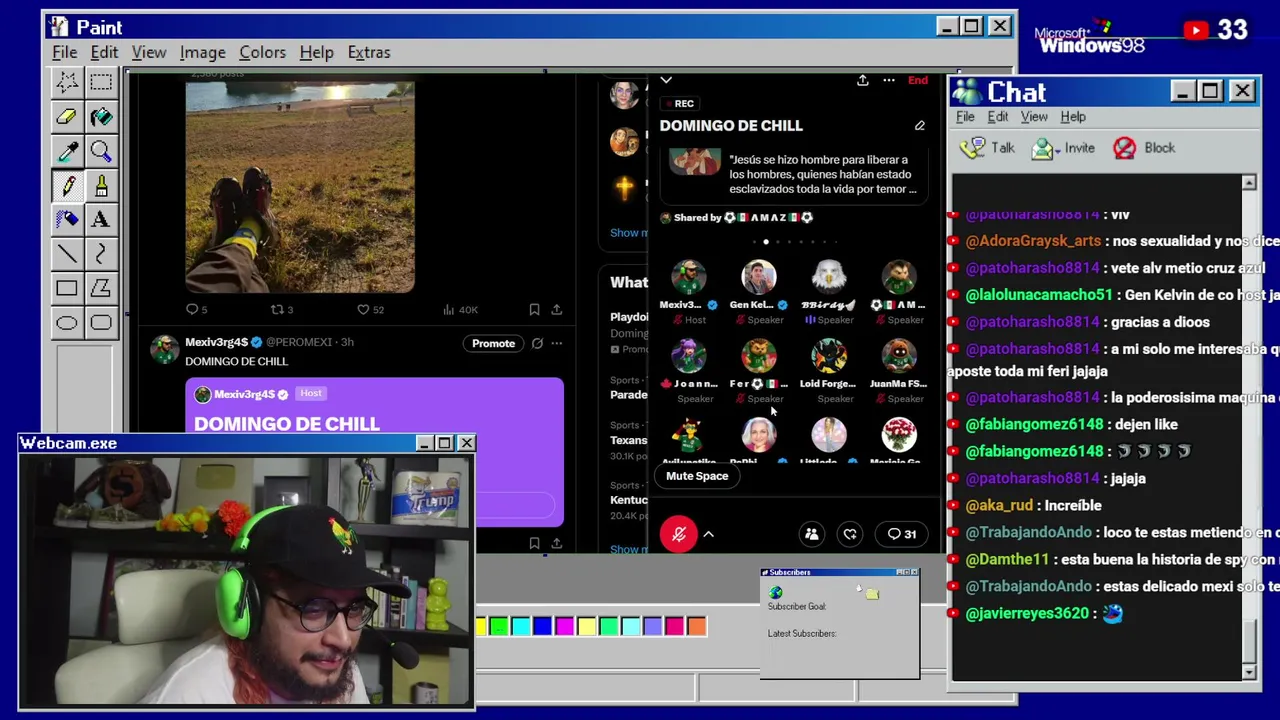Click the share icon in the Space header
Viewport: 1280px width, 720px height.
(x=862, y=80)
